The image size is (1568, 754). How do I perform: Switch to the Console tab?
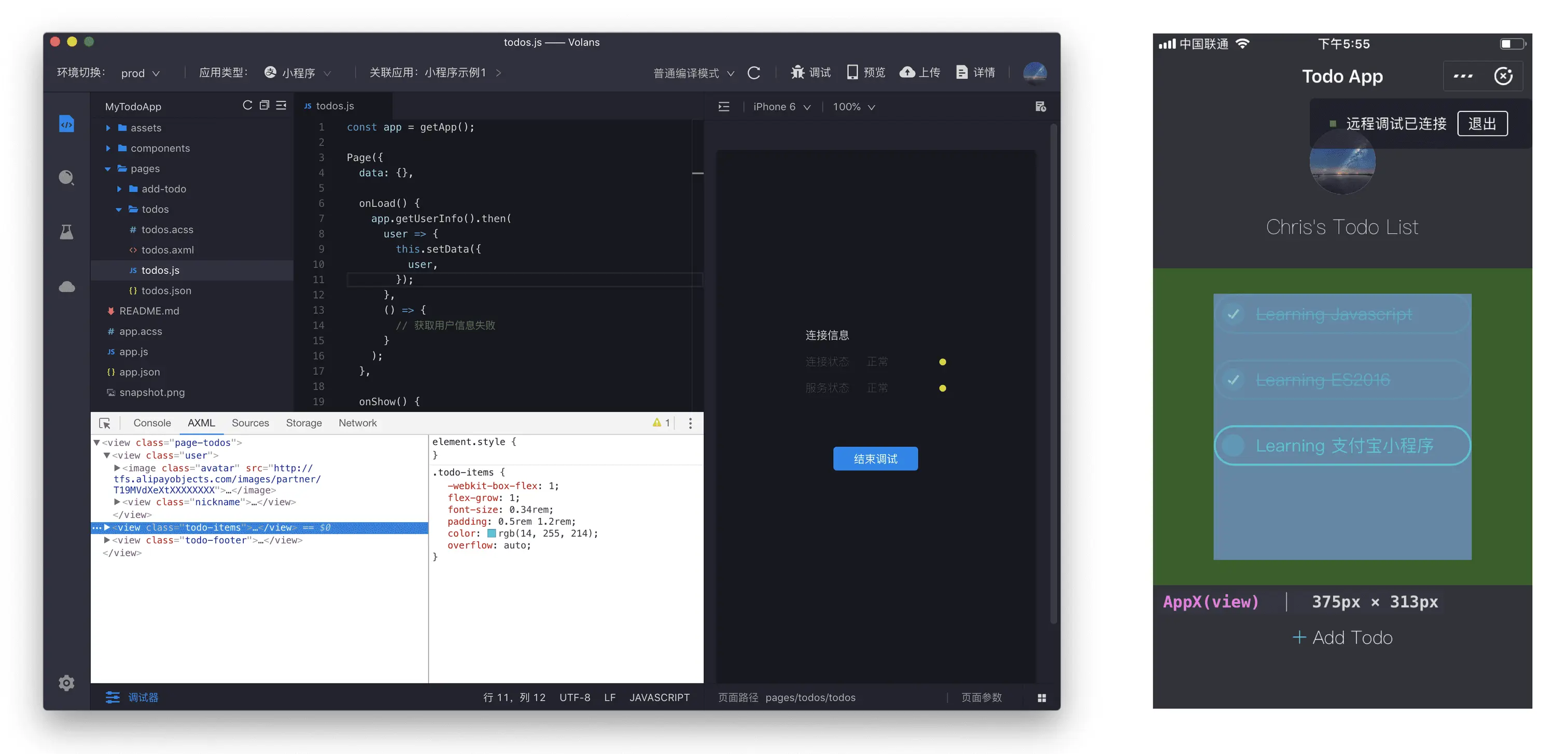(x=151, y=423)
